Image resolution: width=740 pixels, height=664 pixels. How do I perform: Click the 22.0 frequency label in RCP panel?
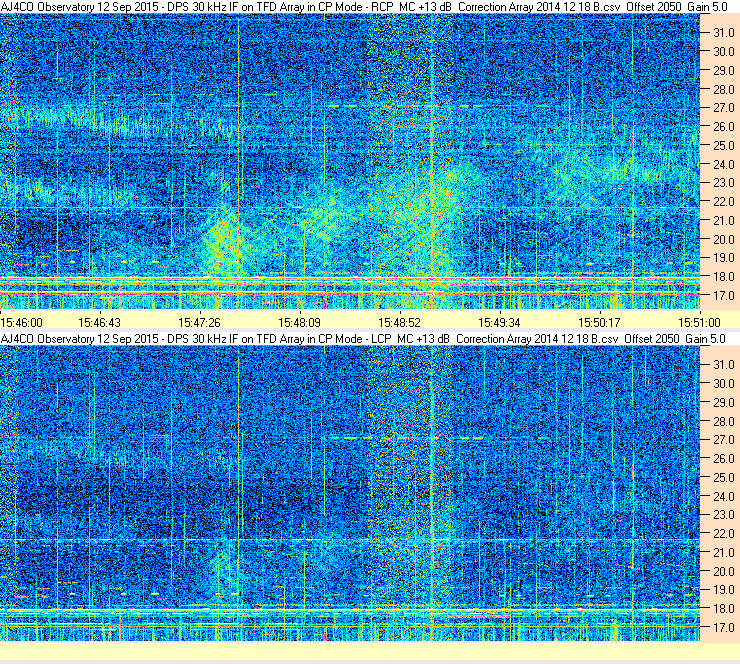point(724,202)
